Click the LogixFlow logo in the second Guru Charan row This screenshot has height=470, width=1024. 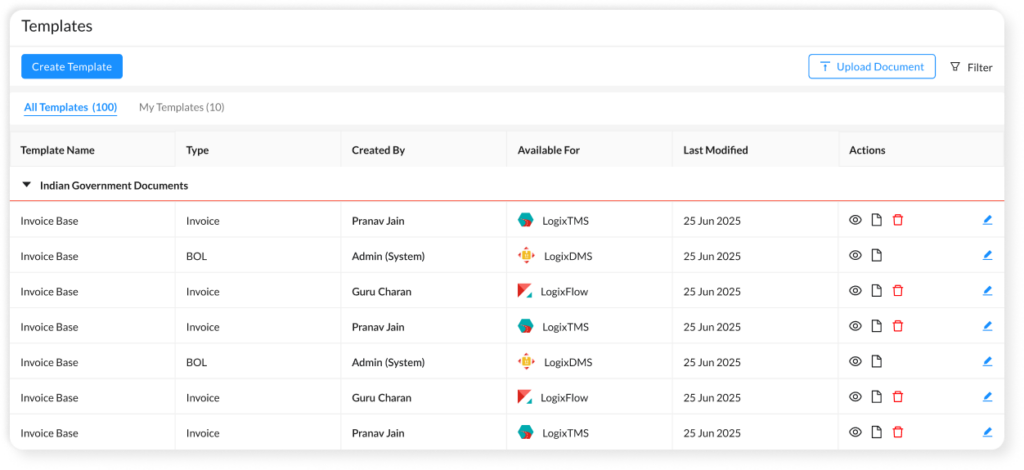[x=526, y=398]
